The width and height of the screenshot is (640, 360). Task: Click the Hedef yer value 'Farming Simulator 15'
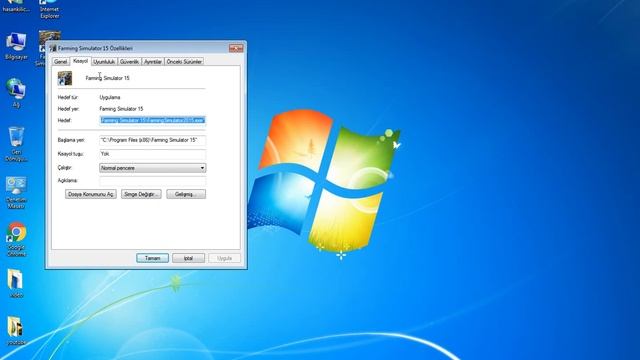pyautogui.click(x=121, y=109)
